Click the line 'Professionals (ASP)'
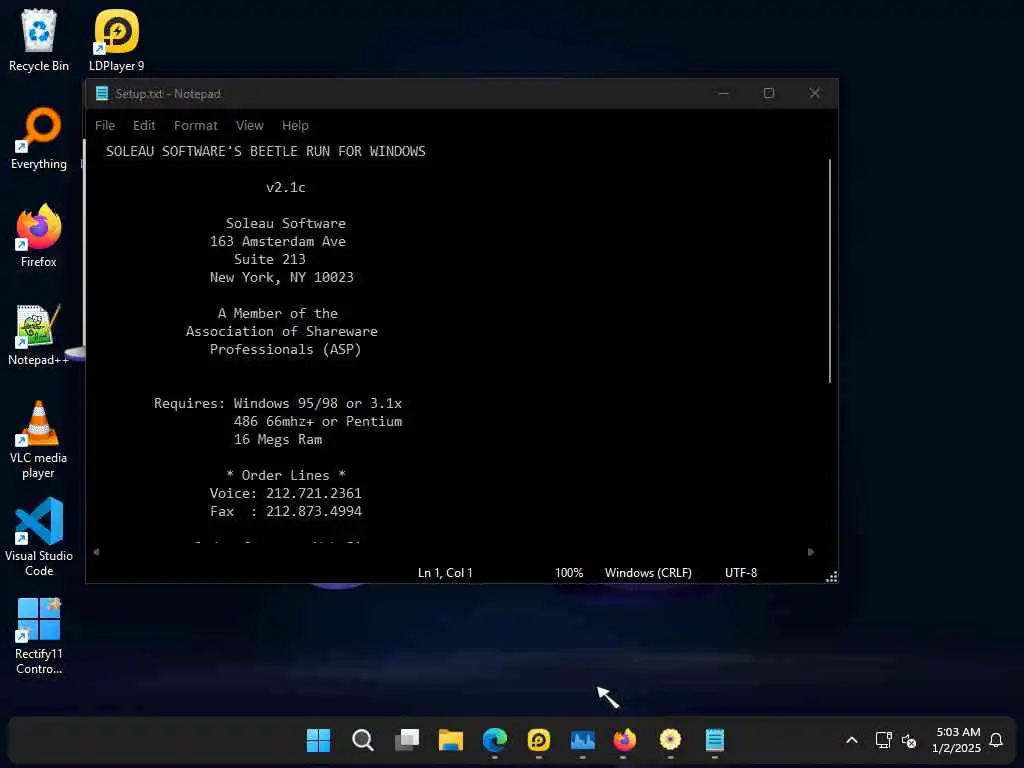Screen dimensions: 1024x768 tap(285, 349)
